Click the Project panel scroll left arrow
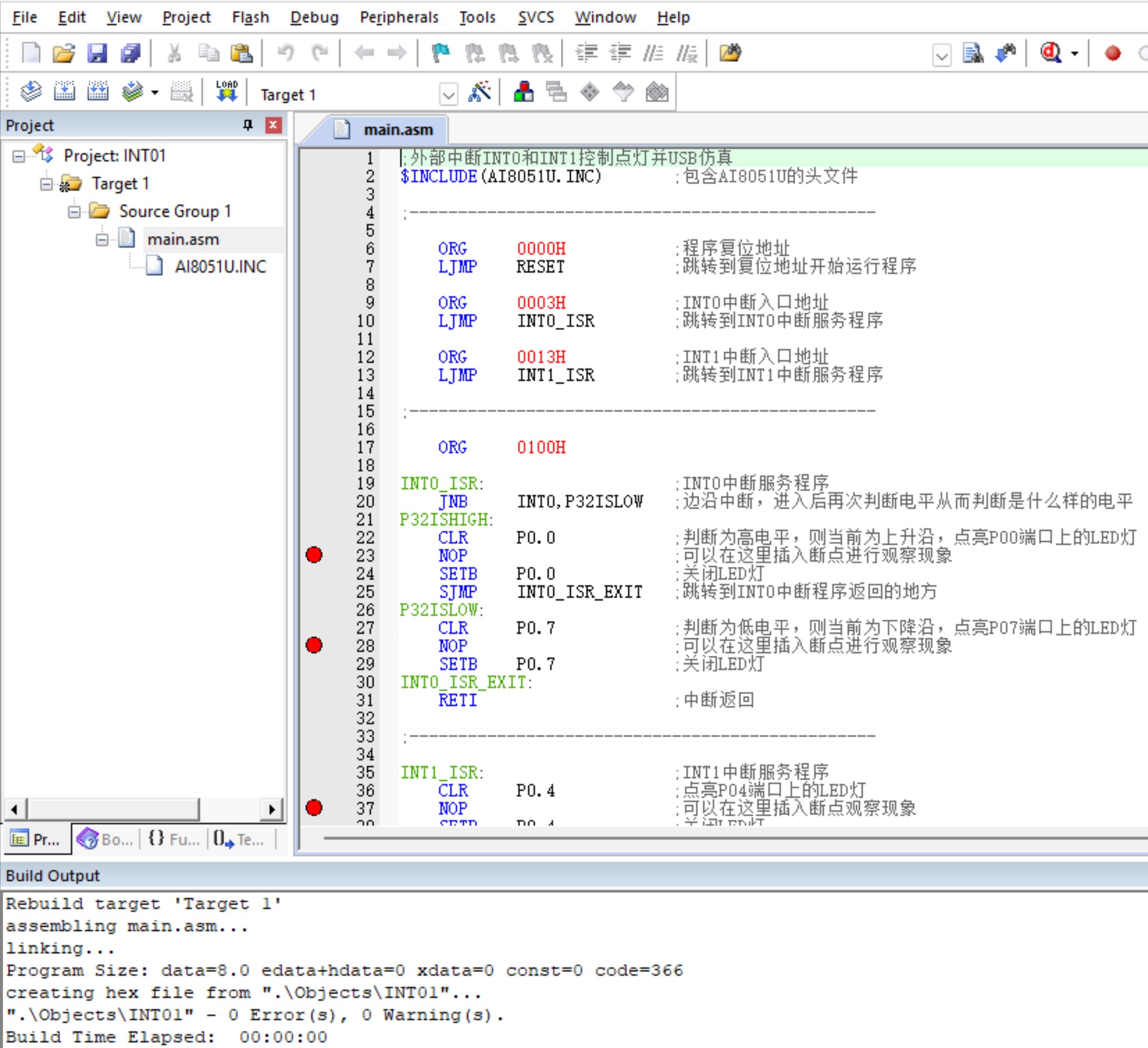Viewport: 1148px width, 1048px height. (15, 810)
